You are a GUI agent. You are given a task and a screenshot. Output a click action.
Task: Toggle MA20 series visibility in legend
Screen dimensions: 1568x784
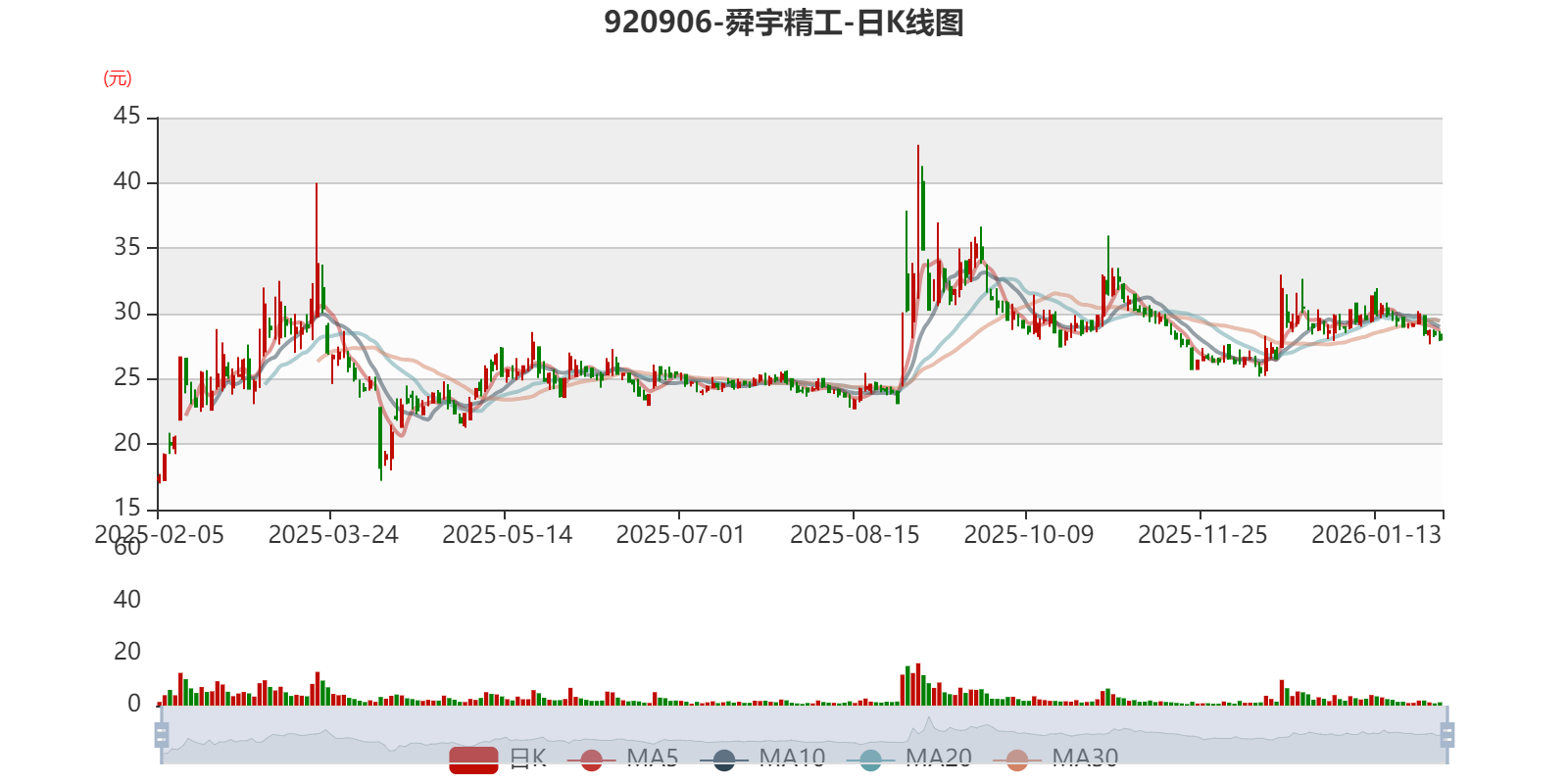[909, 759]
